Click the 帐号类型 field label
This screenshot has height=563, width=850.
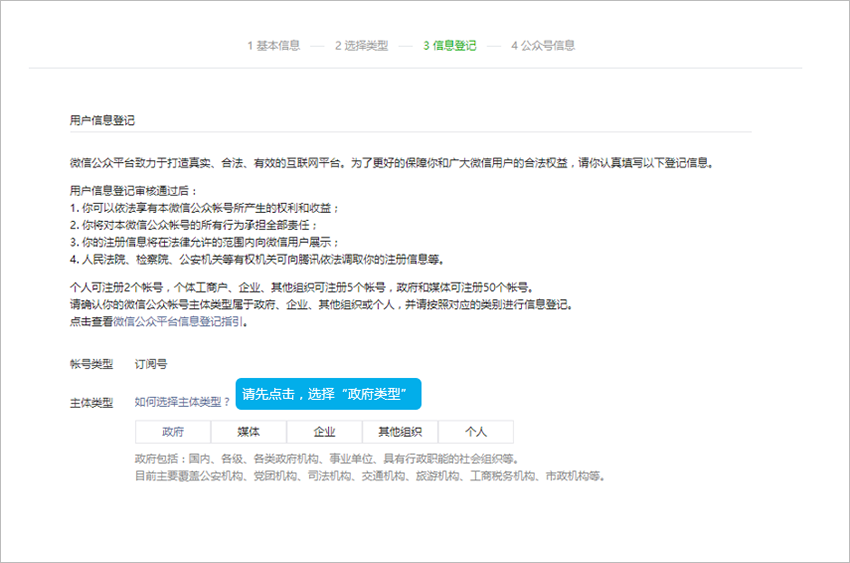[x=92, y=364]
